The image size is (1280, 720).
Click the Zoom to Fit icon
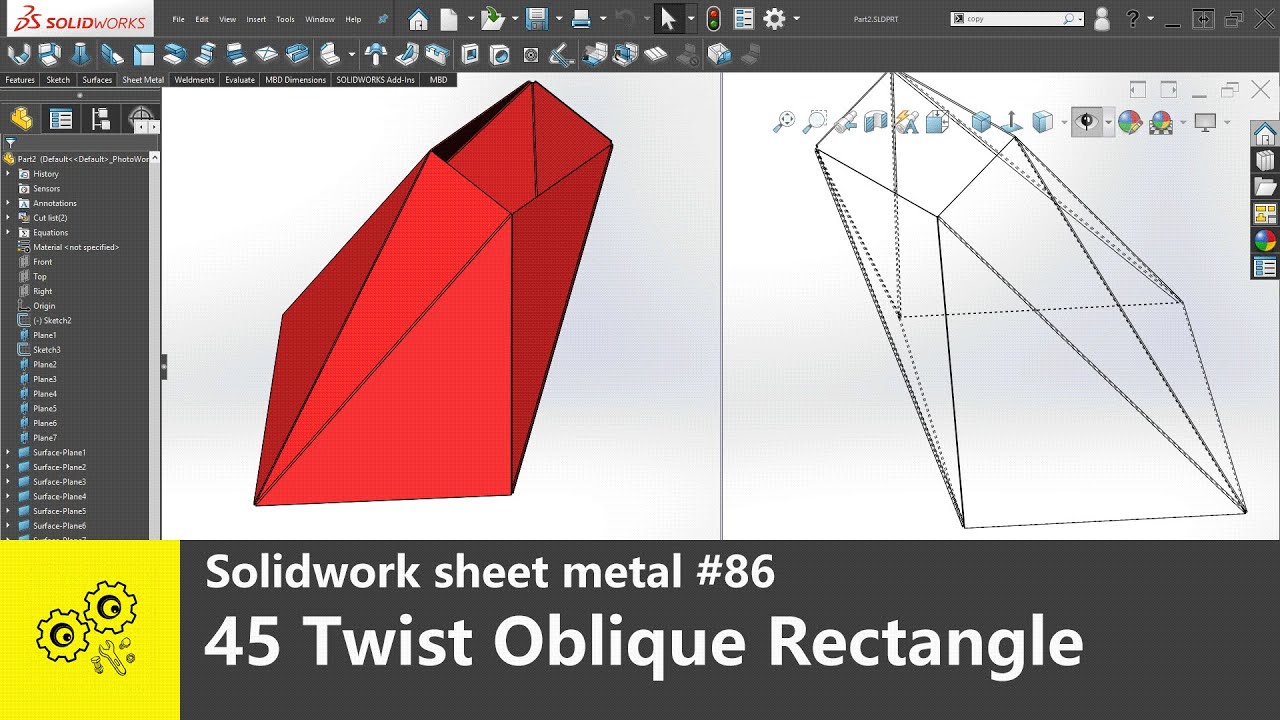[x=784, y=122]
